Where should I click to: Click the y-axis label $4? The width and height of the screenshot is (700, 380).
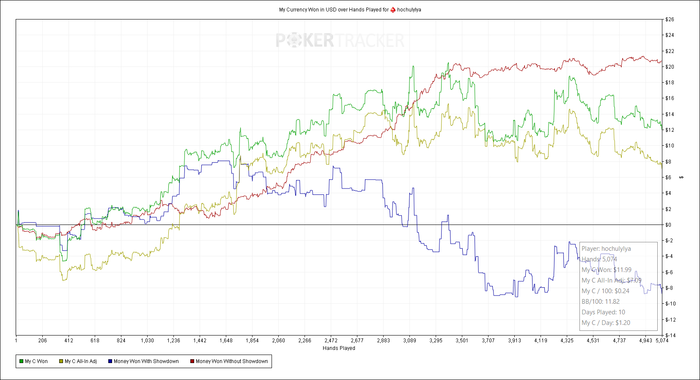[669, 193]
